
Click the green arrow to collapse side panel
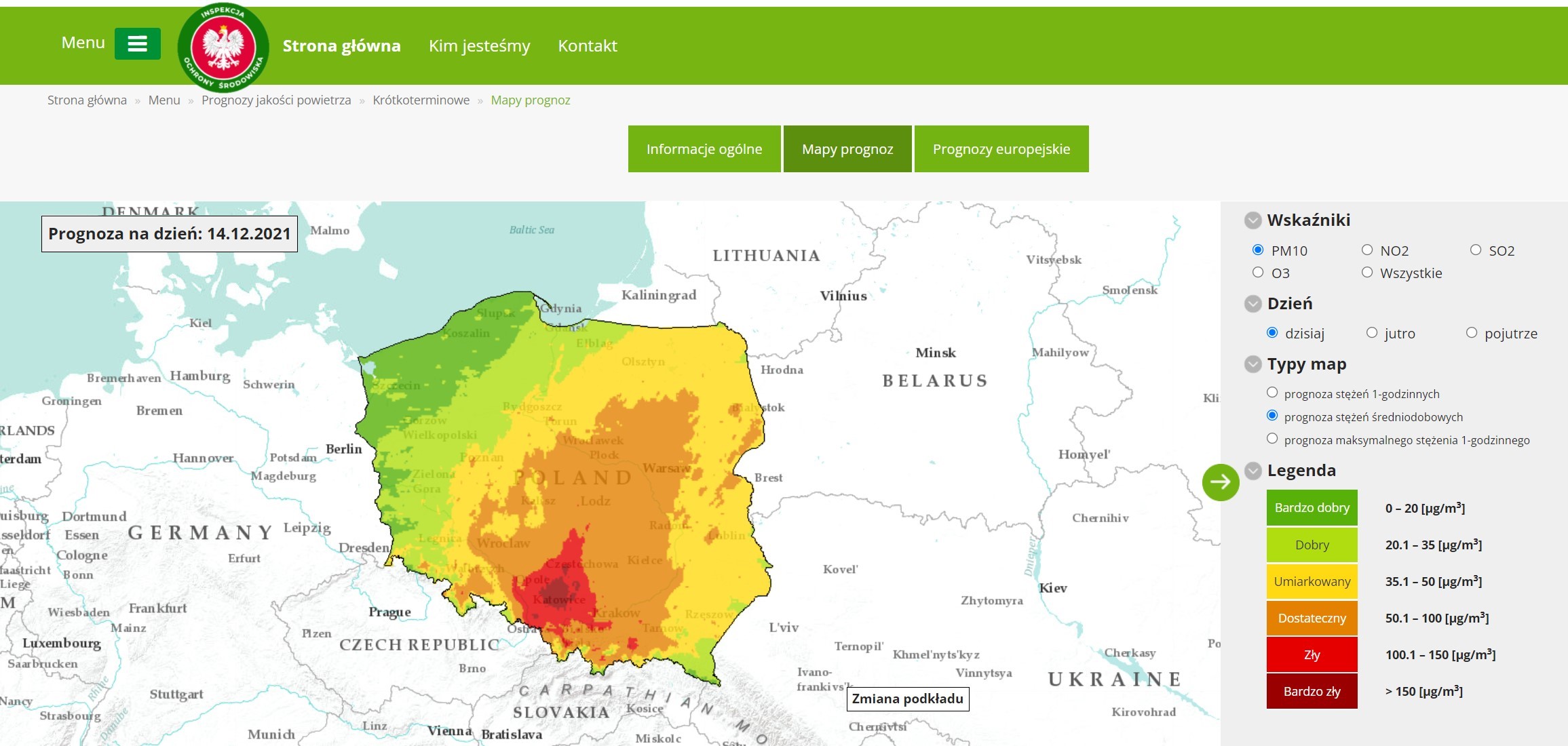pyautogui.click(x=1221, y=482)
